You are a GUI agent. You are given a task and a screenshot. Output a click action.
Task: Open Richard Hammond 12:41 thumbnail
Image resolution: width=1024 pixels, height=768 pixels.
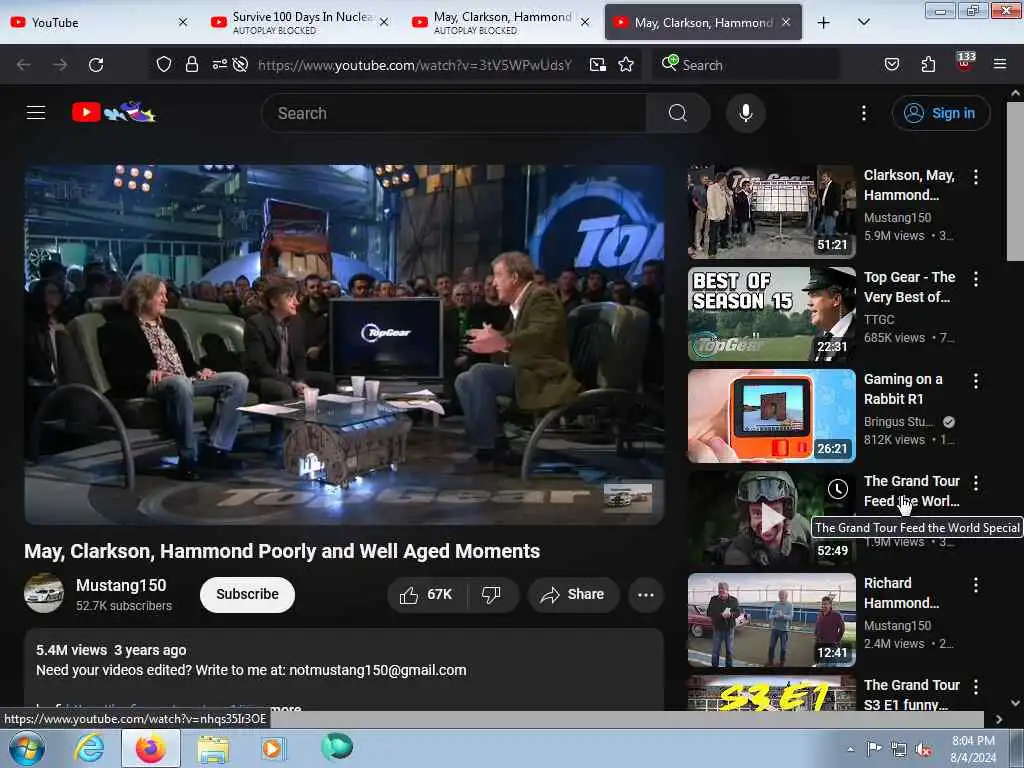click(771, 620)
